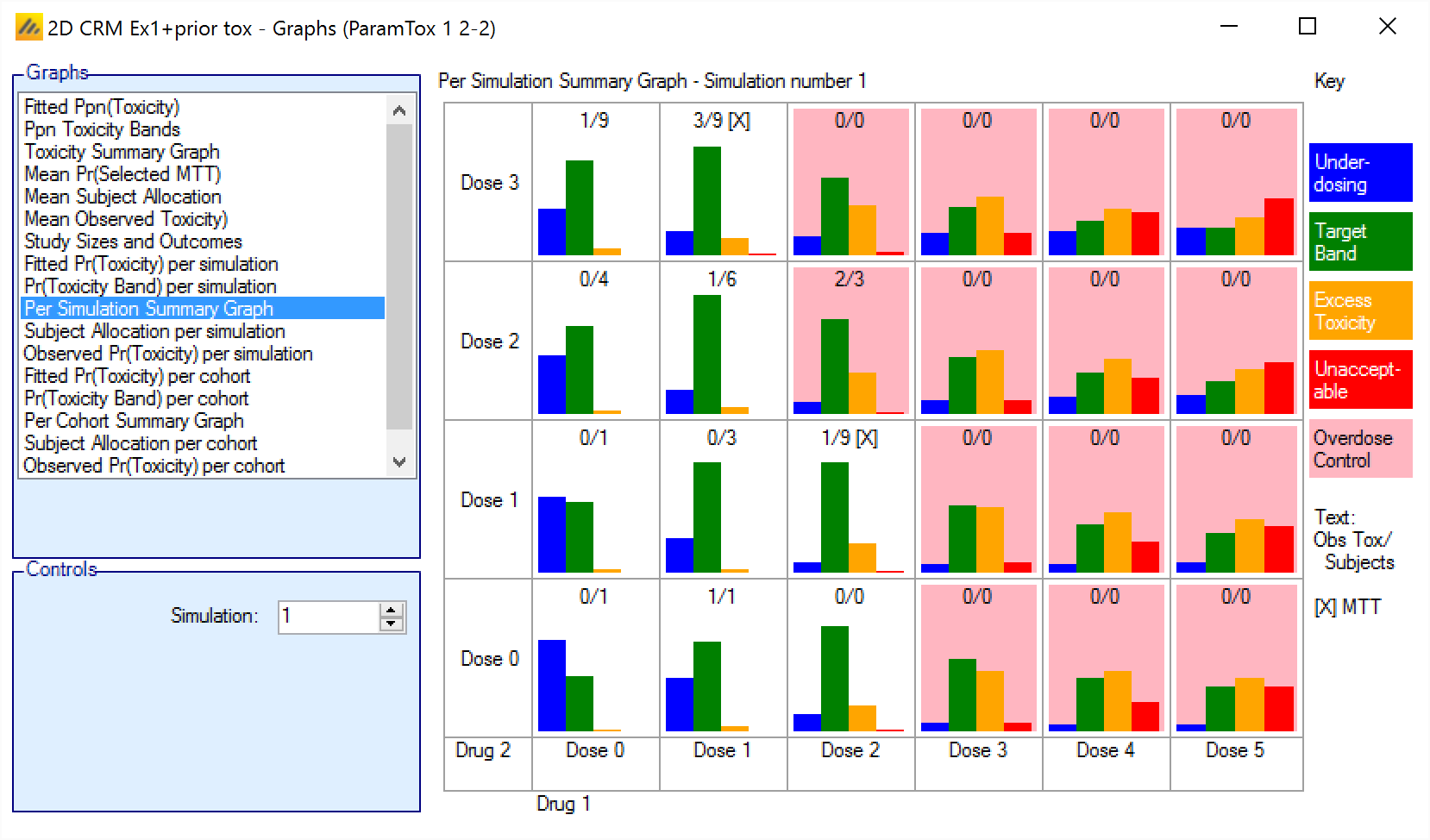Select 'Toxicity Summary Graph' list entry
This screenshot has height=840, width=1430.
pyautogui.click(x=122, y=152)
